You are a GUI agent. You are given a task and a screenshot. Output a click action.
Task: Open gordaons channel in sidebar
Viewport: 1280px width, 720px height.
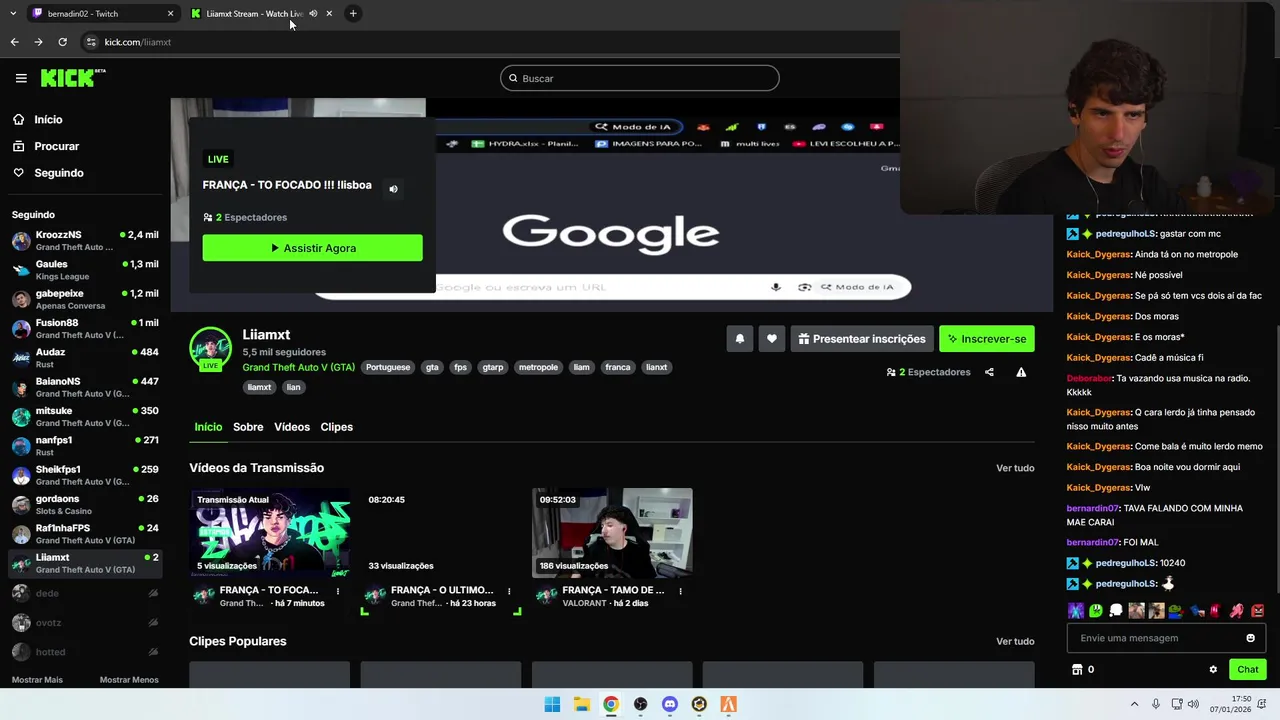[x=85, y=505]
